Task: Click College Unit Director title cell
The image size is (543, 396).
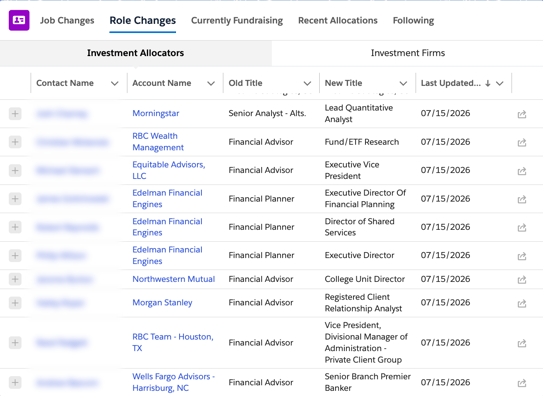Action: coord(365,279)
